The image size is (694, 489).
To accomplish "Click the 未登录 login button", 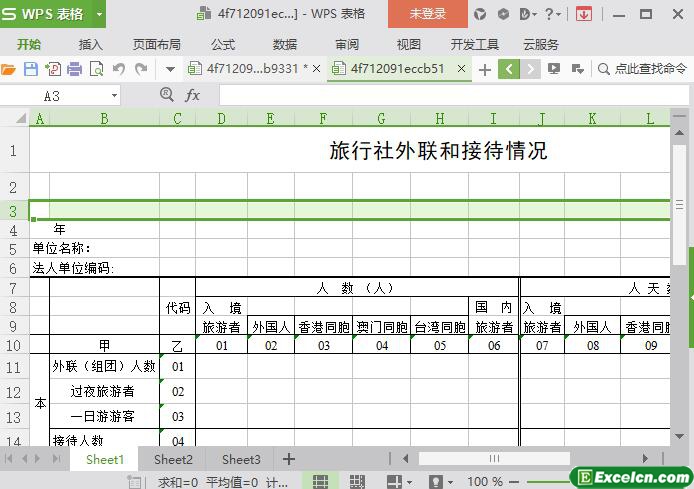I will click(x=427, y=14).
